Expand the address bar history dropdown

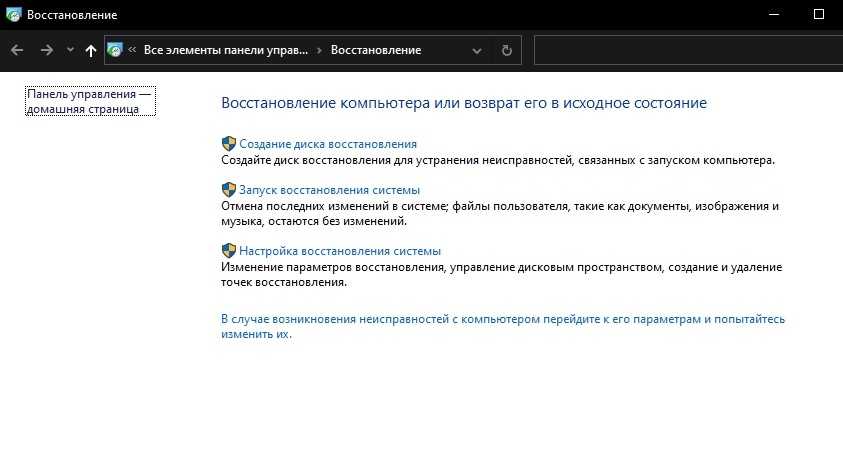[x=477, y=50]
